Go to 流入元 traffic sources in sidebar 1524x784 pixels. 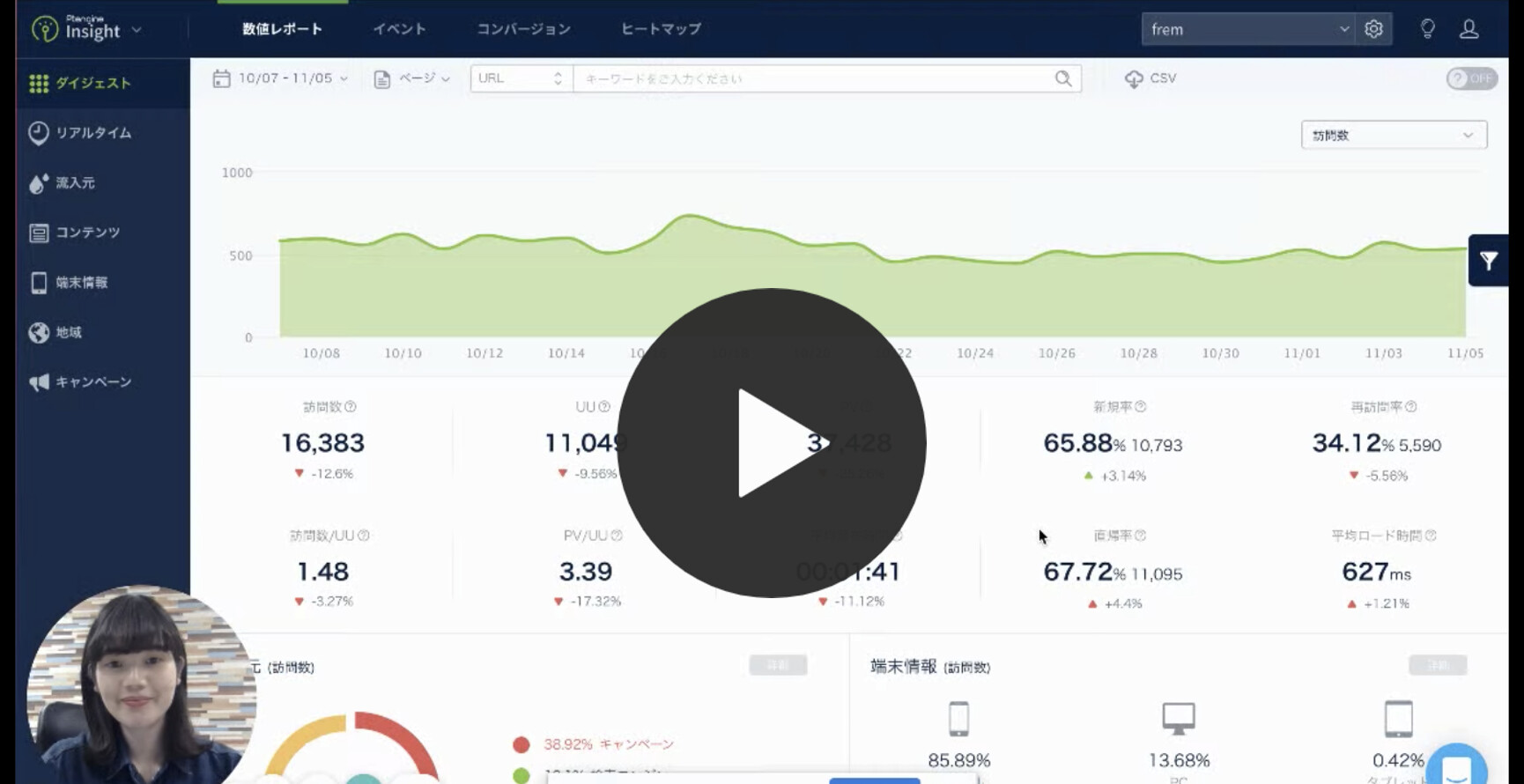[x=102, y=183]
